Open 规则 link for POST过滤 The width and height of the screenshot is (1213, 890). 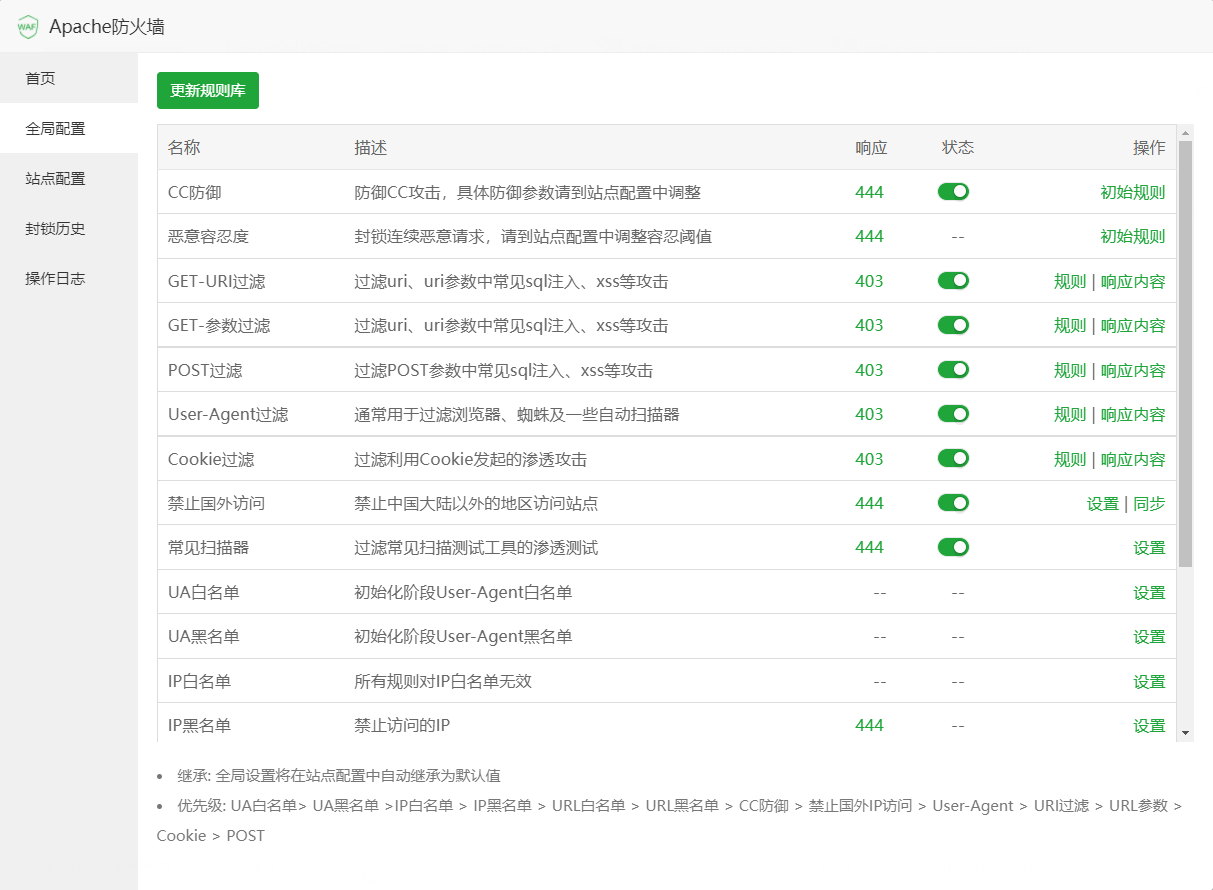point(1070,370)
